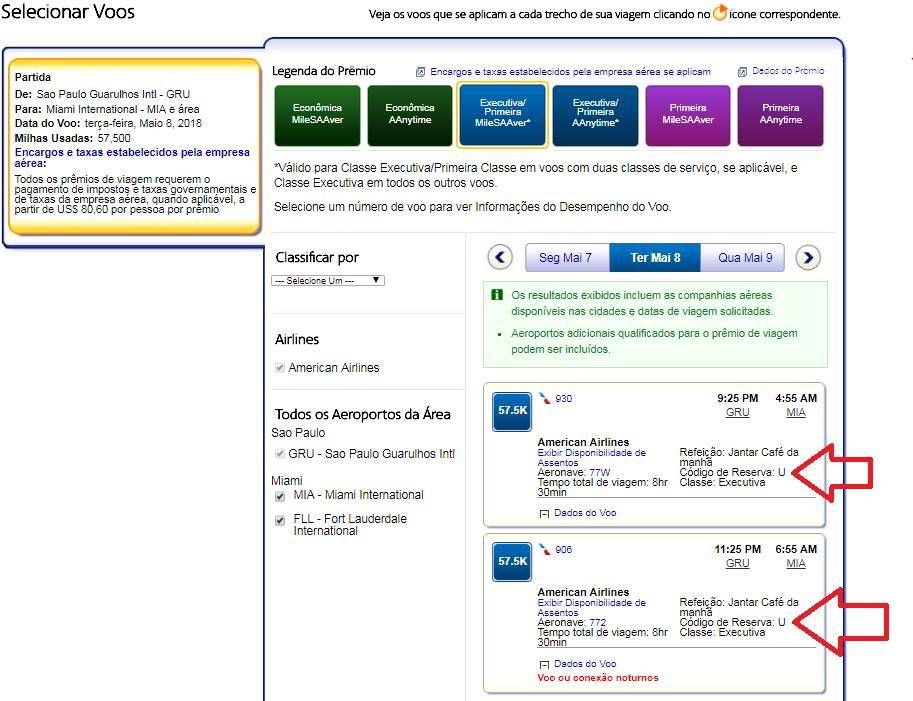This screenshot has height=701, width=913.
Task: Click Dados do Voo text for flight 906
Action: [x=585, y=664]
